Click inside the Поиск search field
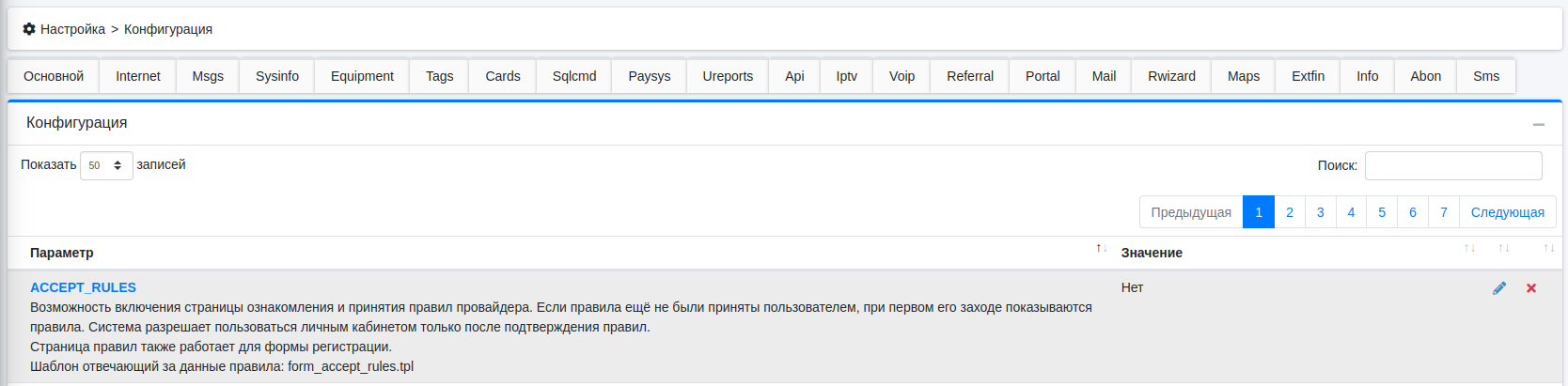The image size is (1568, 386). tap(1452, 165)
